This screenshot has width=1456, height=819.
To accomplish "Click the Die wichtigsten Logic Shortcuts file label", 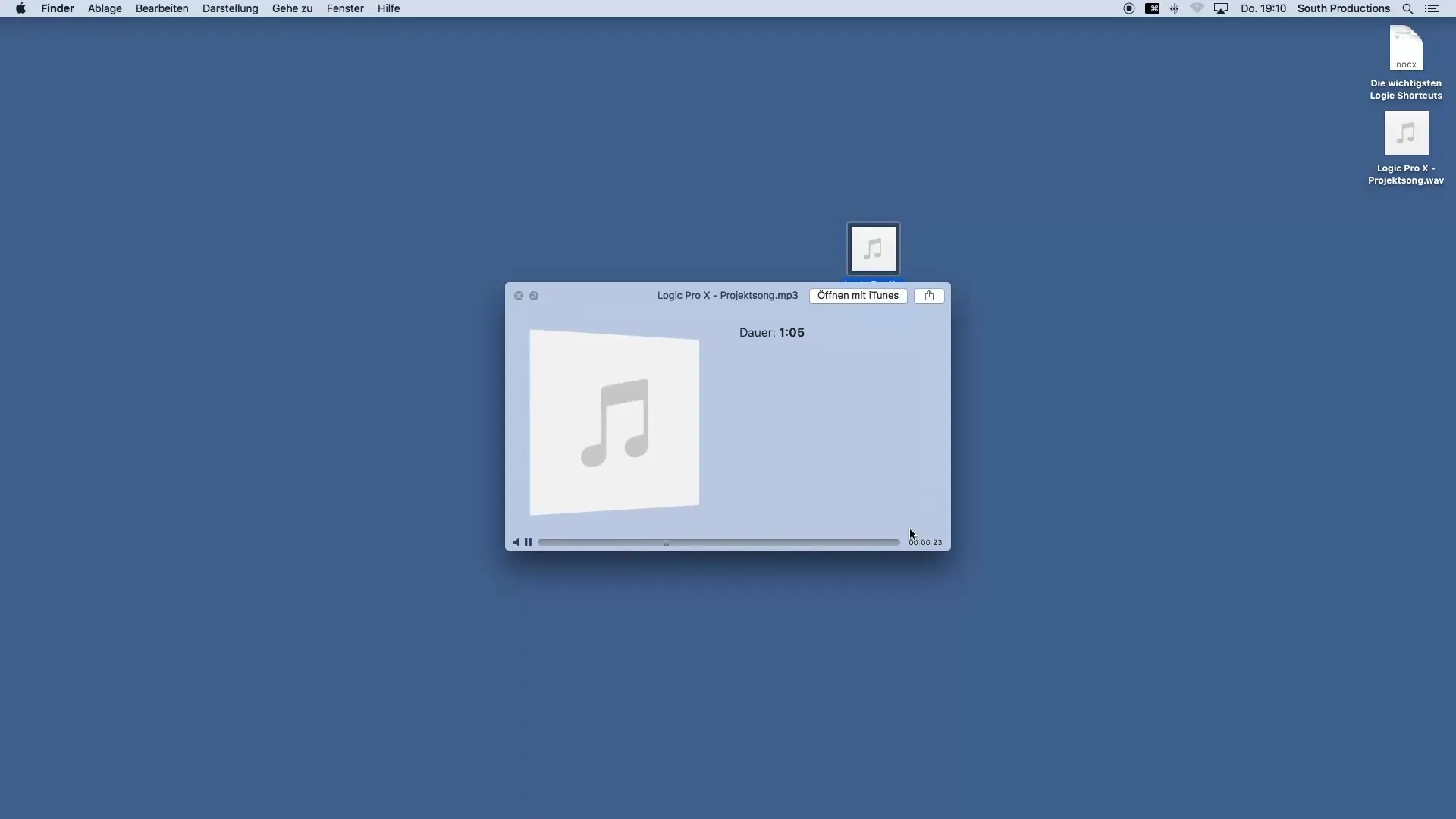I will tap(1406, 89).
